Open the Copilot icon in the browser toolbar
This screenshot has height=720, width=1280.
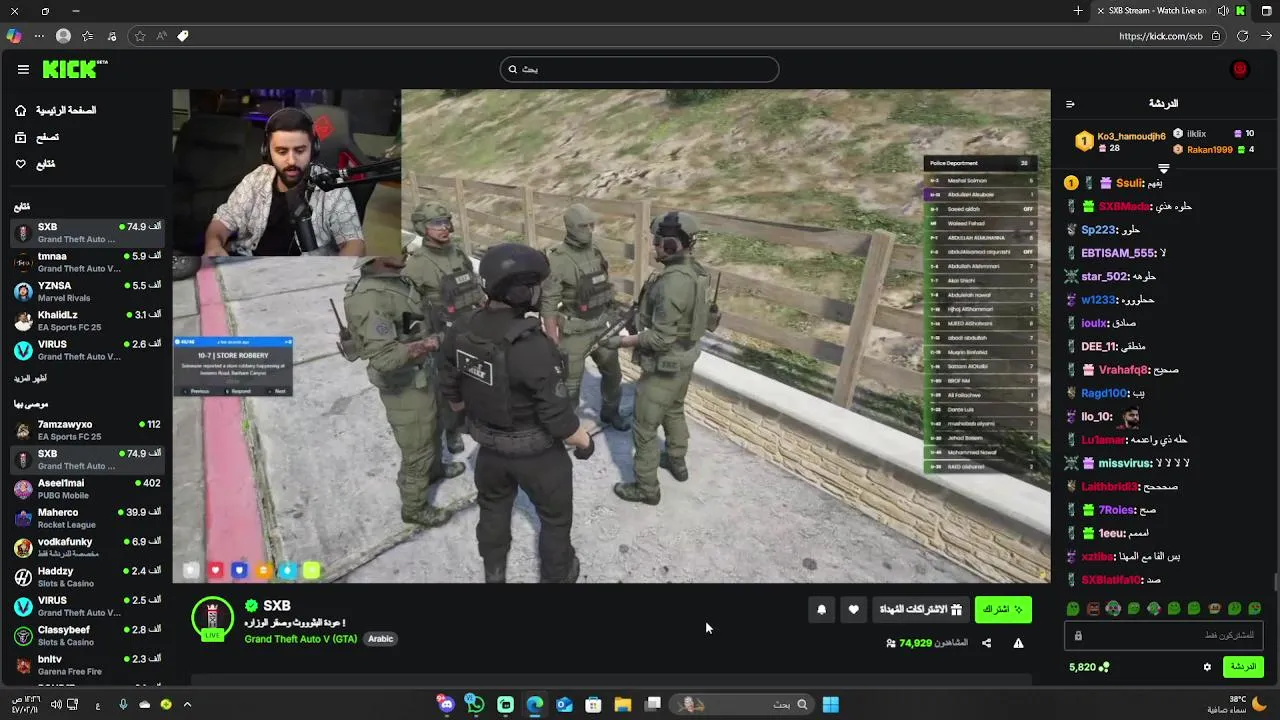tap(13, 36)
